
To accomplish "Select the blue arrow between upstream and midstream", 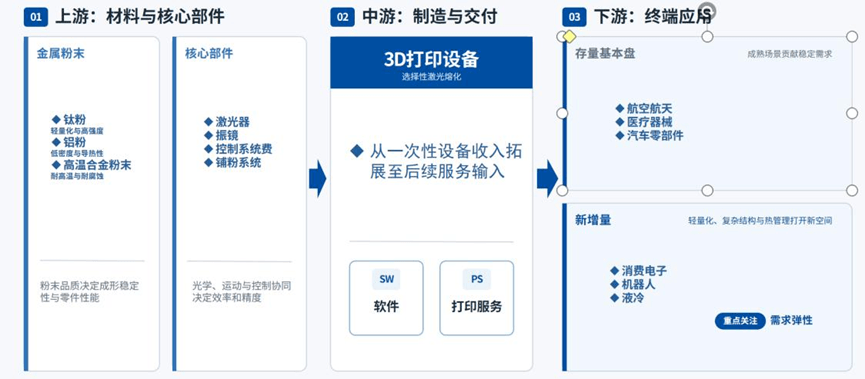I will pyautogui.click(x=317, y=179).
